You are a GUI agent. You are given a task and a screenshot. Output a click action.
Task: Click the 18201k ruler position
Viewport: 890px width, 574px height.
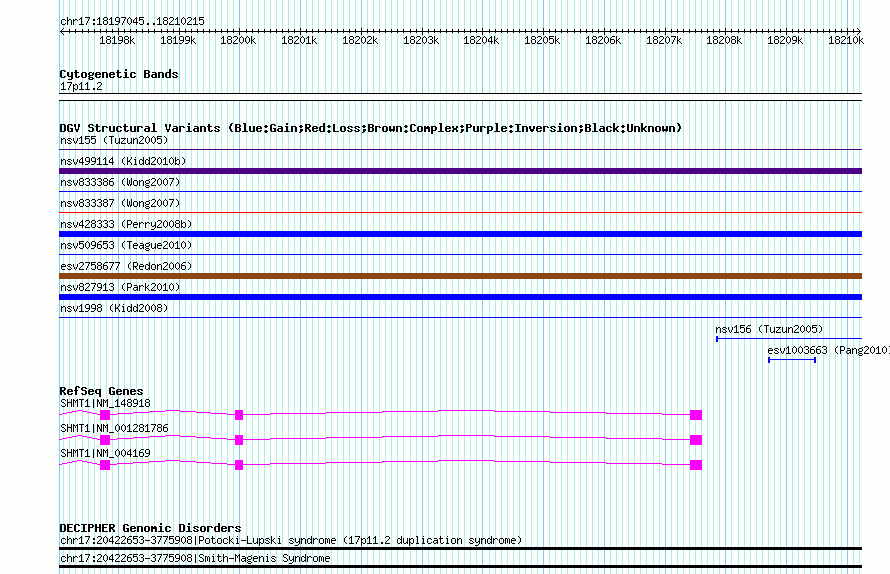point(299,40)
